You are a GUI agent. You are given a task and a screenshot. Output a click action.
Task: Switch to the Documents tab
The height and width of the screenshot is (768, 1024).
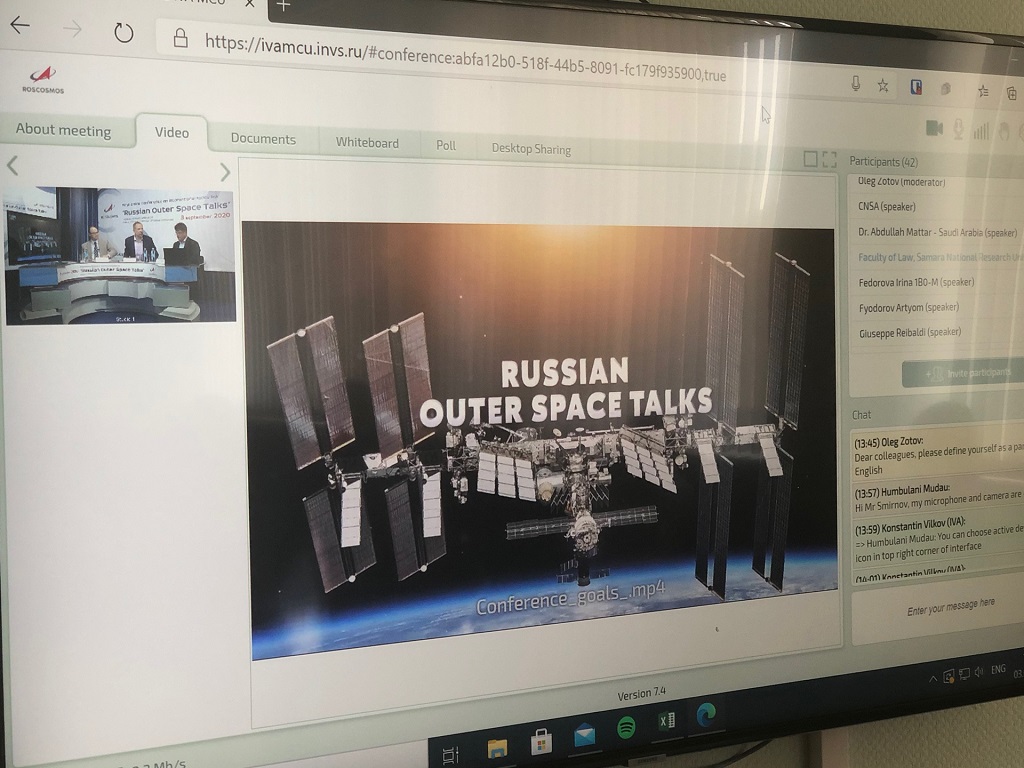[263, 138]
